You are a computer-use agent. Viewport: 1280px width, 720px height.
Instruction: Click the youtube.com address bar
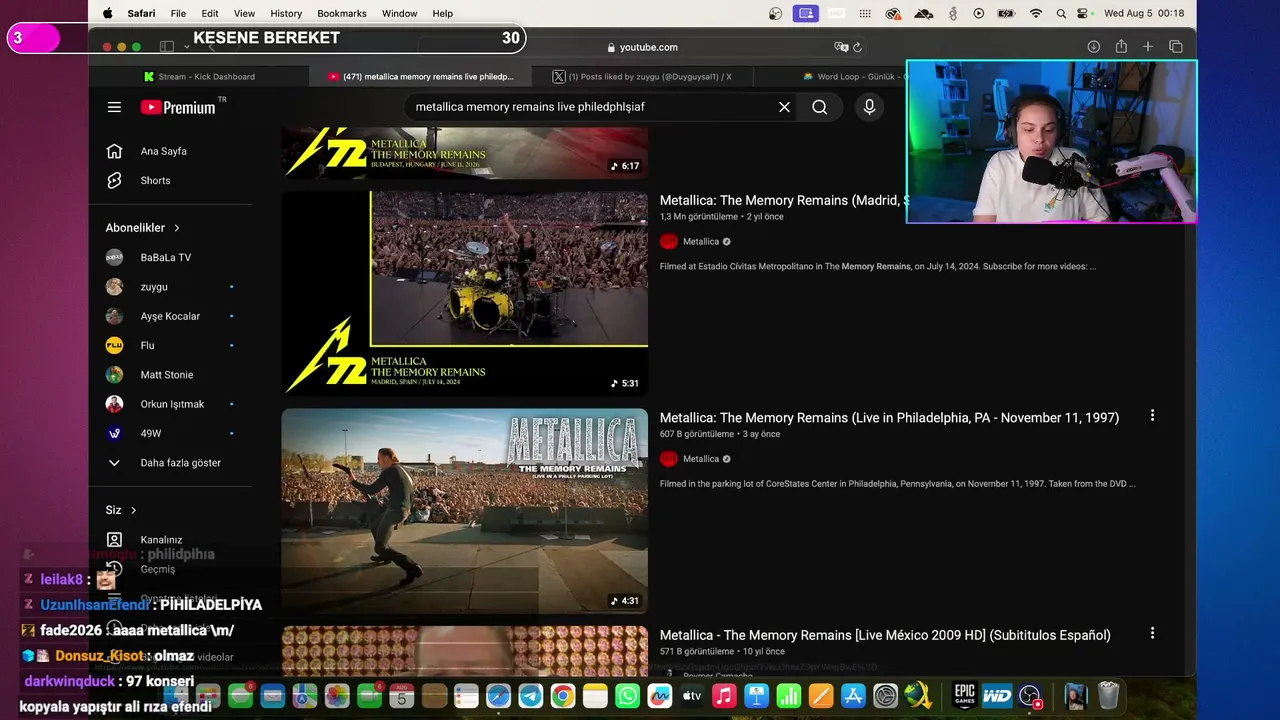(640, 47)
